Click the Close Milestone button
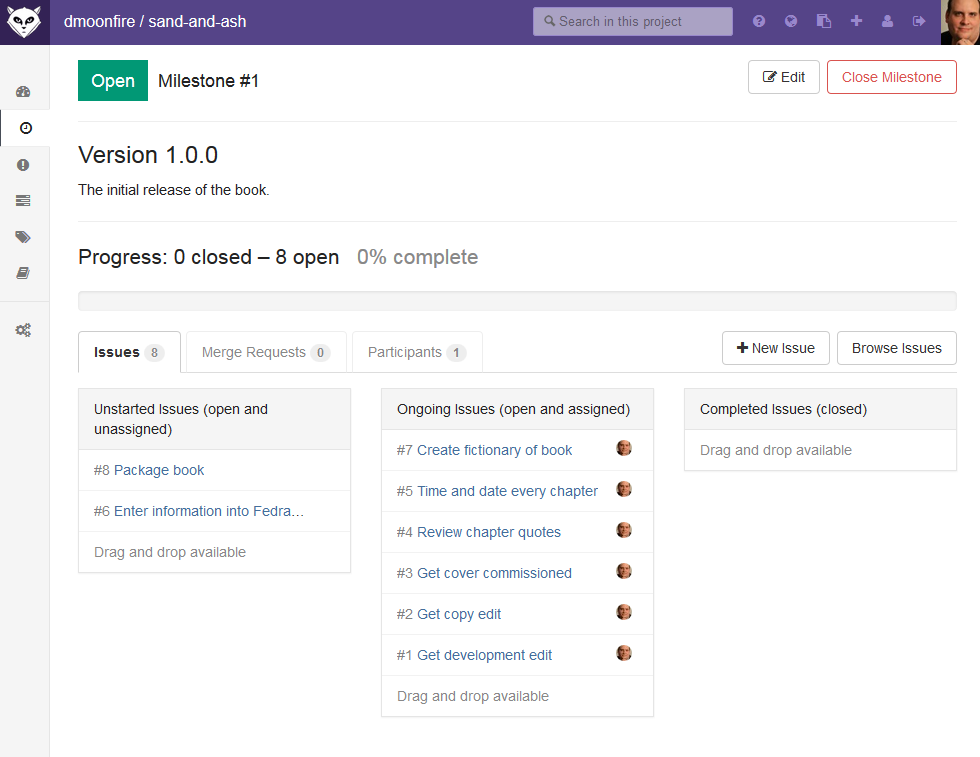 pyautogui.click(x=891, y=77)
